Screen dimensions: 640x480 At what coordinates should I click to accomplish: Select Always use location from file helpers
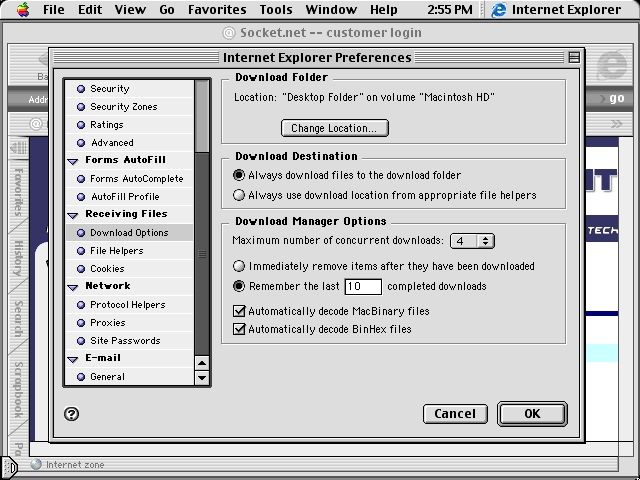point(239,195)
